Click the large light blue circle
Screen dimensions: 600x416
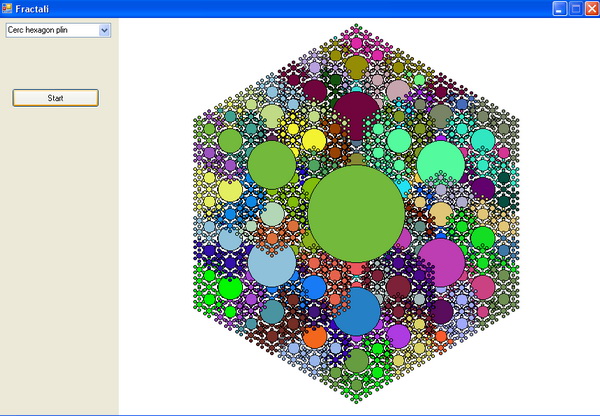272,263
